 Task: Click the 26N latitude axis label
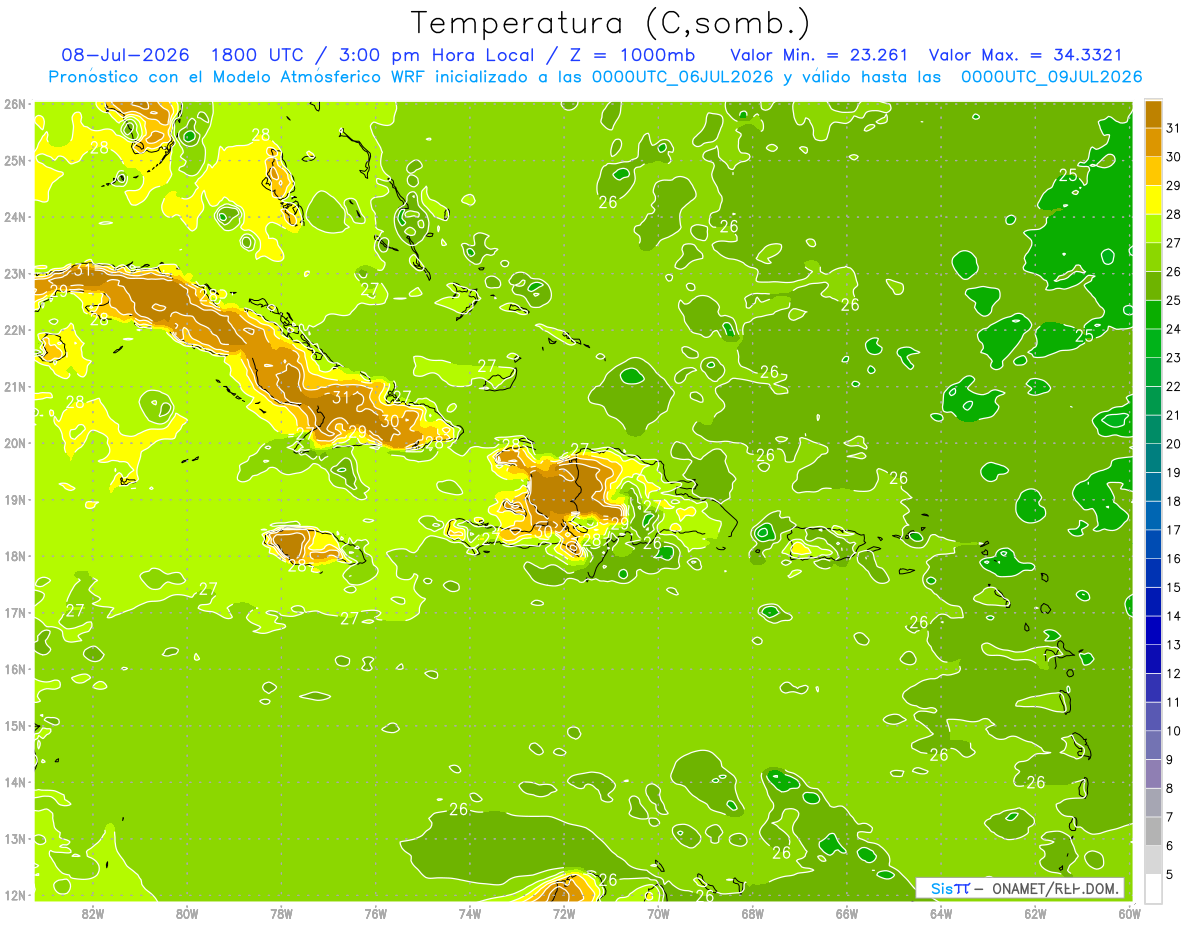(x=14, y=104)
